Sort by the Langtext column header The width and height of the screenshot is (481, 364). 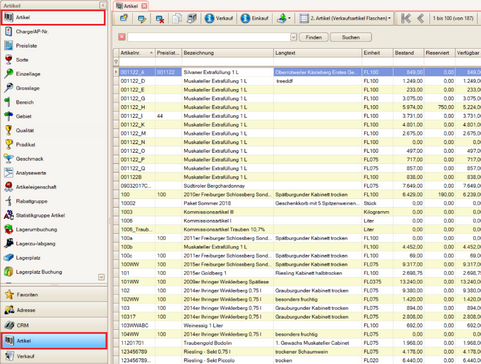coord(317,53)
